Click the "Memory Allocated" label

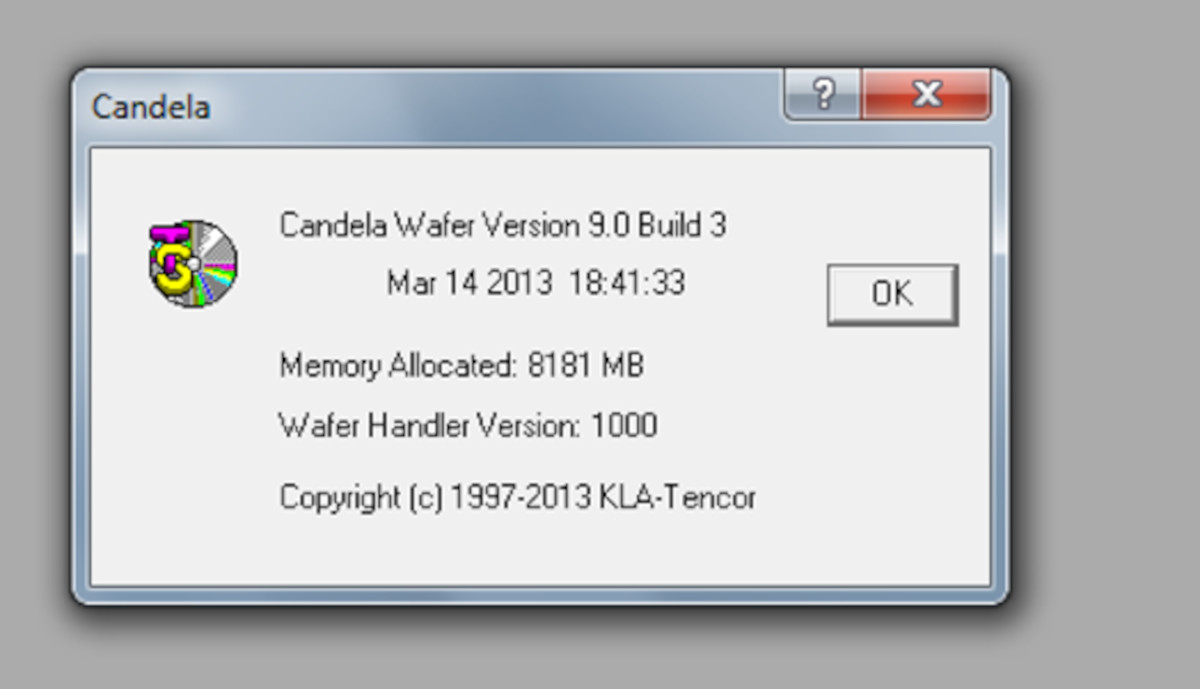[x=397, y=365]
